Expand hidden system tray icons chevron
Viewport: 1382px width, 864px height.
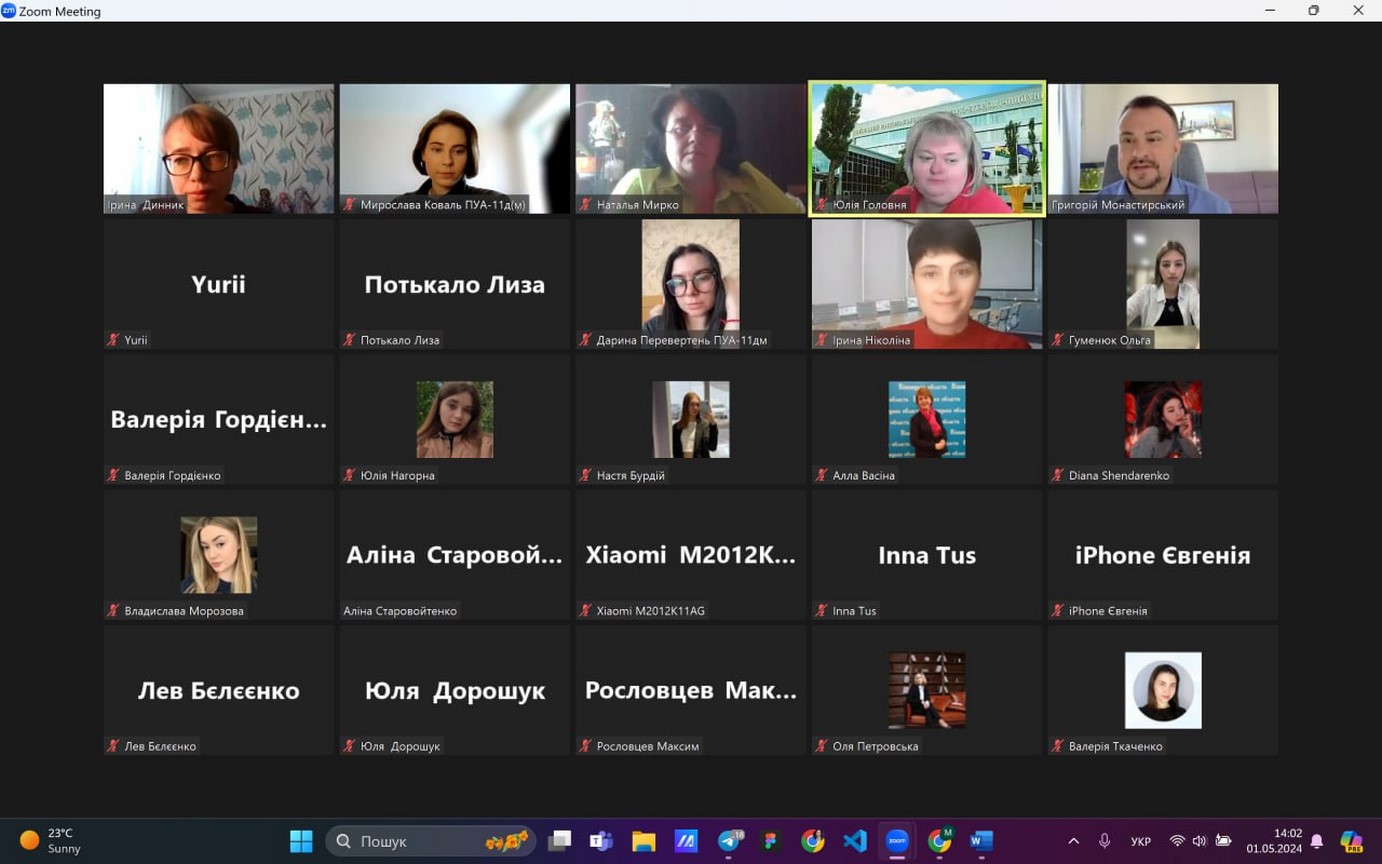coord(1073,841)
